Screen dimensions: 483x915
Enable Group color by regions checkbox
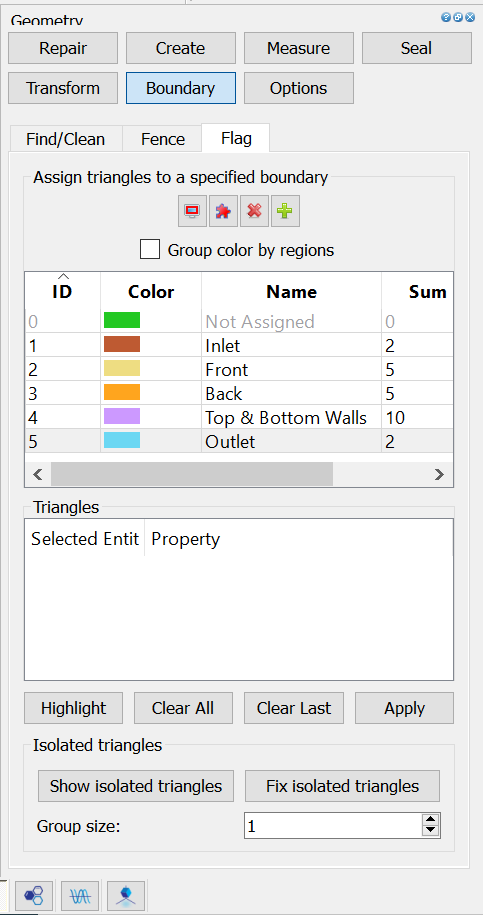tap(150, 250)
